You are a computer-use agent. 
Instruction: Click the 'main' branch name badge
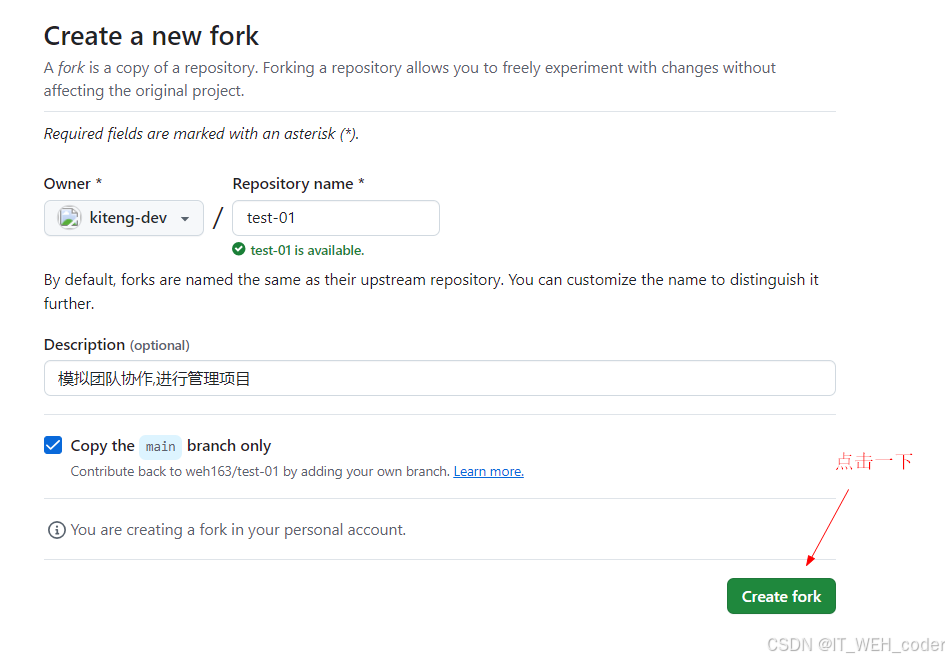(x=160, y=446)
